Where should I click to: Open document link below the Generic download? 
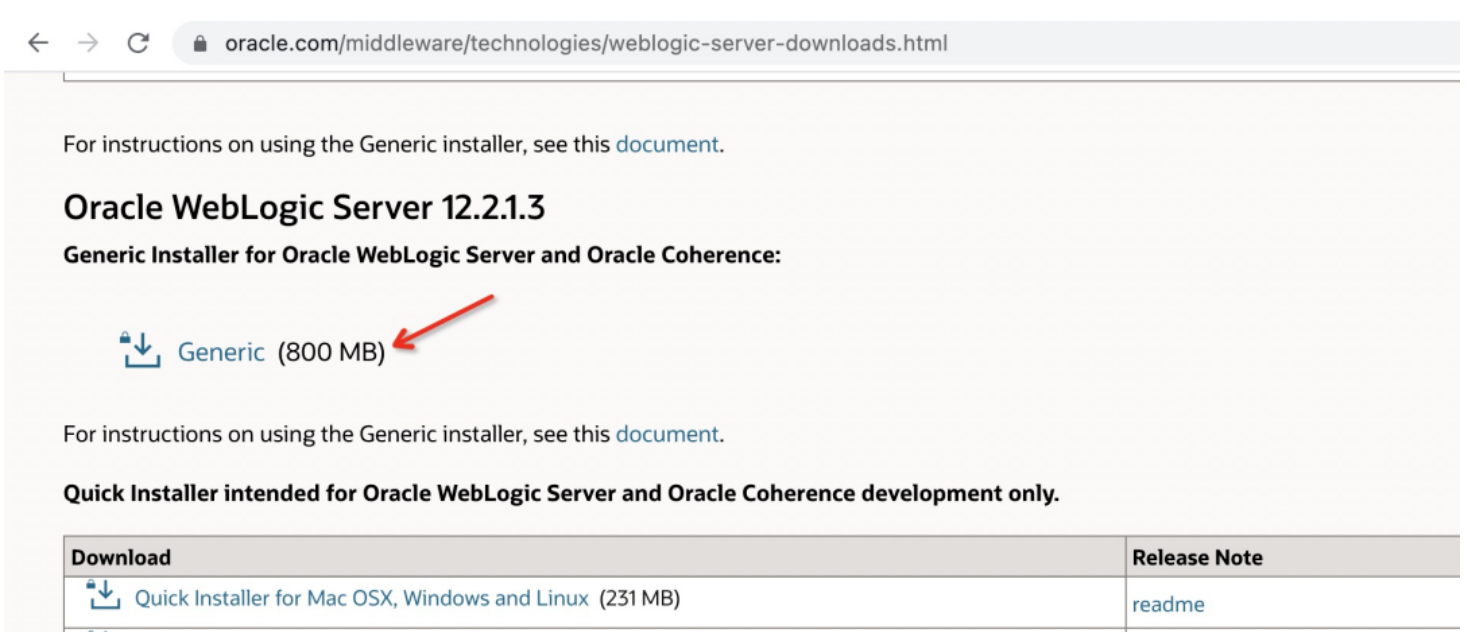tap(667, 434)
